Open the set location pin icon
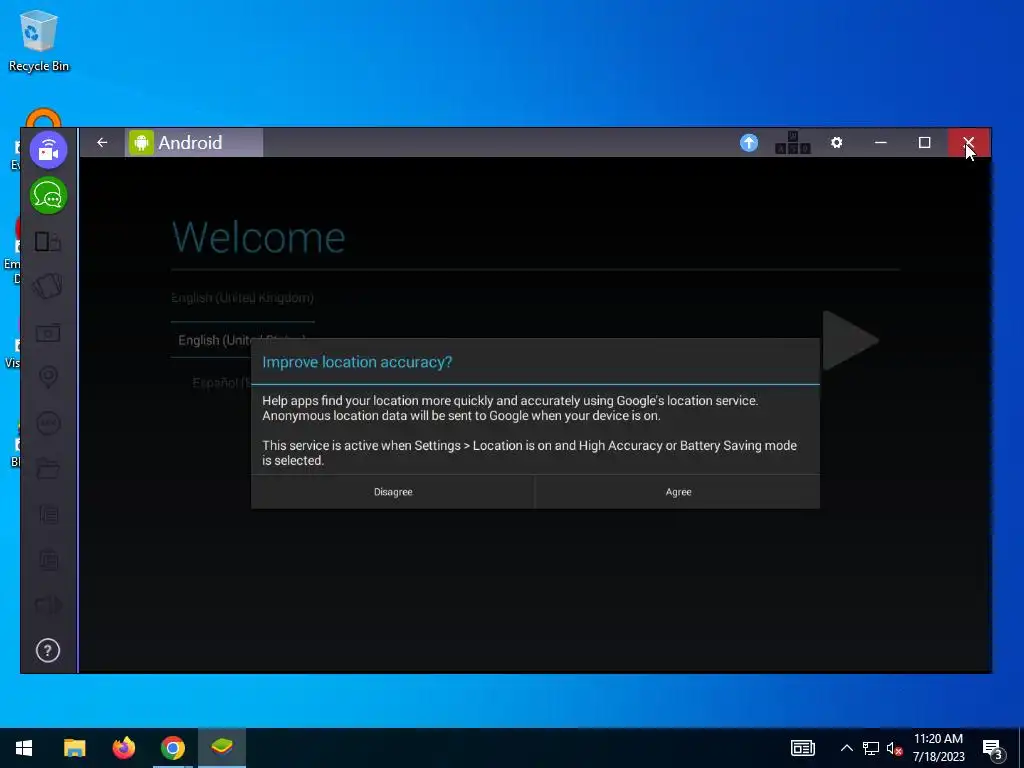This screenshot has width=1024, height=768. click(x=48, y=377)
